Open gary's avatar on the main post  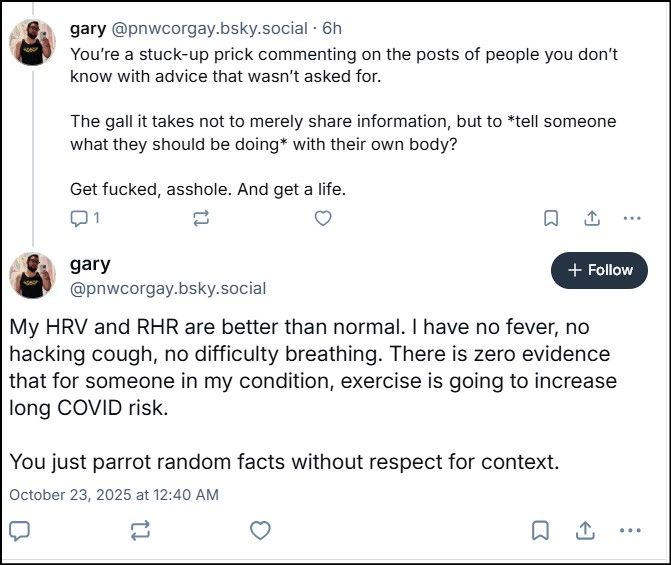pyautogui.click(x=33, y=275)
